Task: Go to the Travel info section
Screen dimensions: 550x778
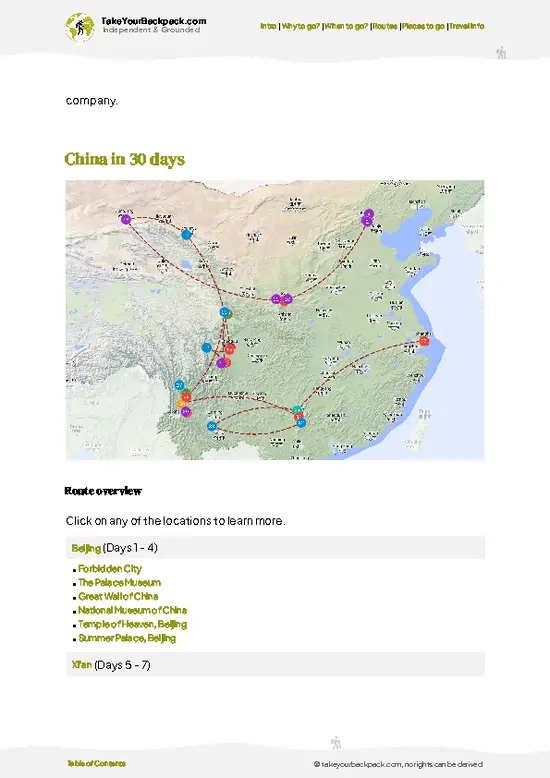Action: click(x=467, y=26)
